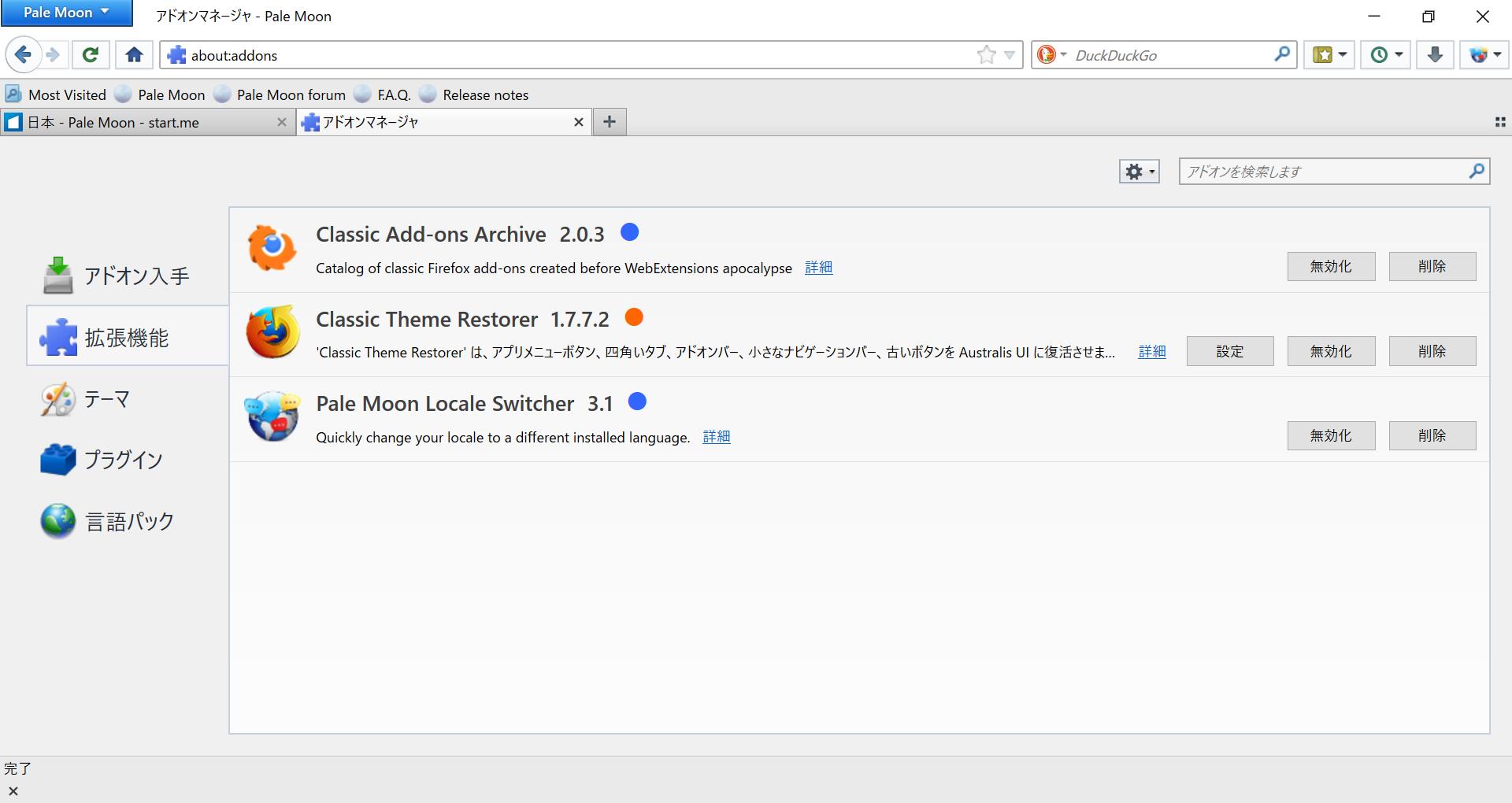Expand the bookmarks button dropdown arrow
This screenshot has width=1512, height=803.
[x=1343, y=55]
